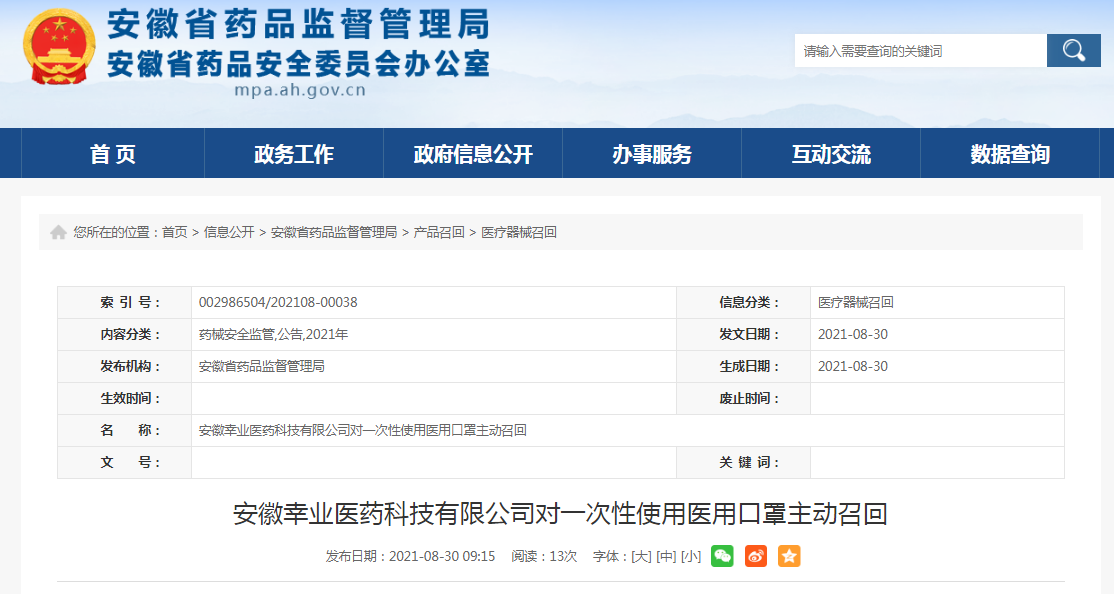Click the 废止时间 label cell

[743, 398]
